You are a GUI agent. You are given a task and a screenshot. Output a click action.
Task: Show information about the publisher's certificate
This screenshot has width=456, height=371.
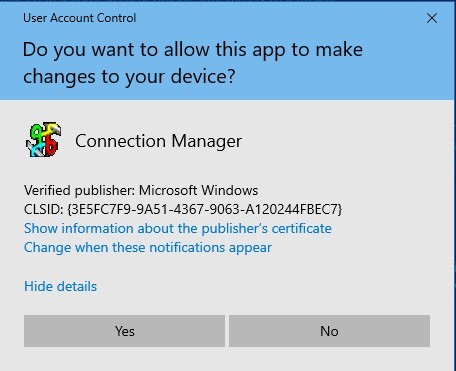(178, 229)
